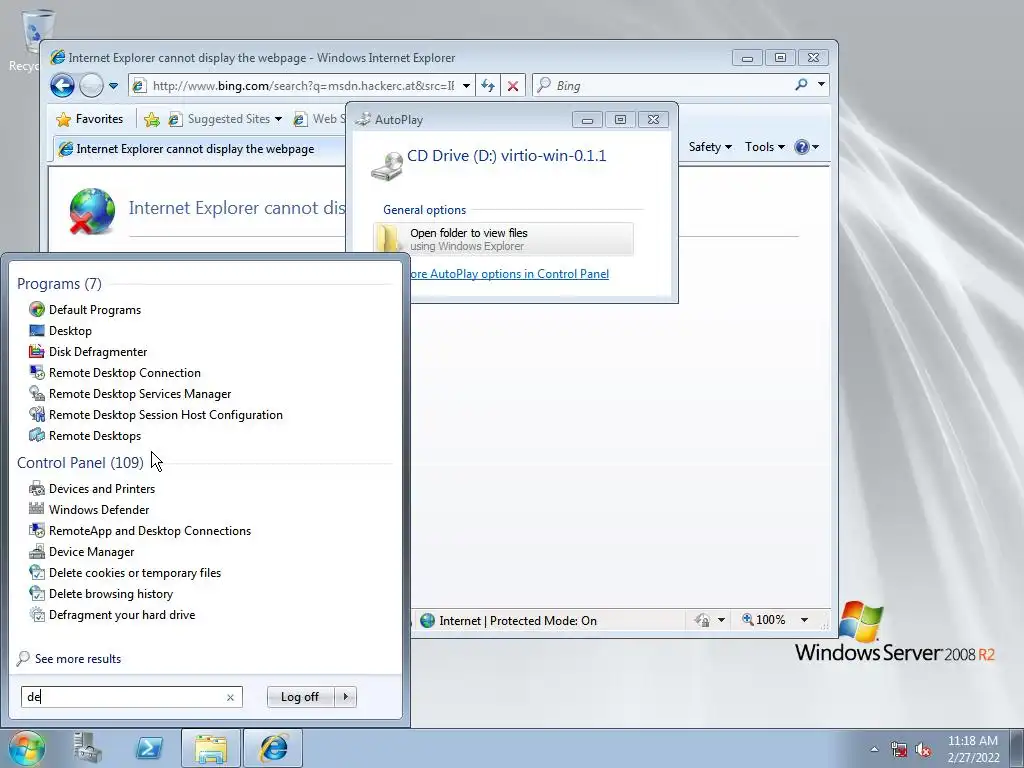Click the Control Panel (109) group header
Viewport: 1024px width, 768px height.
tap(80, 462)
